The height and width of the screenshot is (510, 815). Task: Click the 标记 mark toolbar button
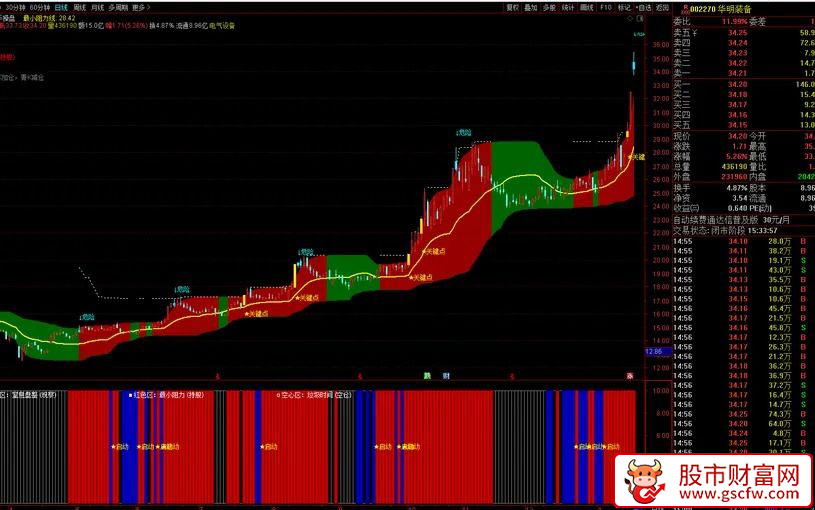[624, 8]
